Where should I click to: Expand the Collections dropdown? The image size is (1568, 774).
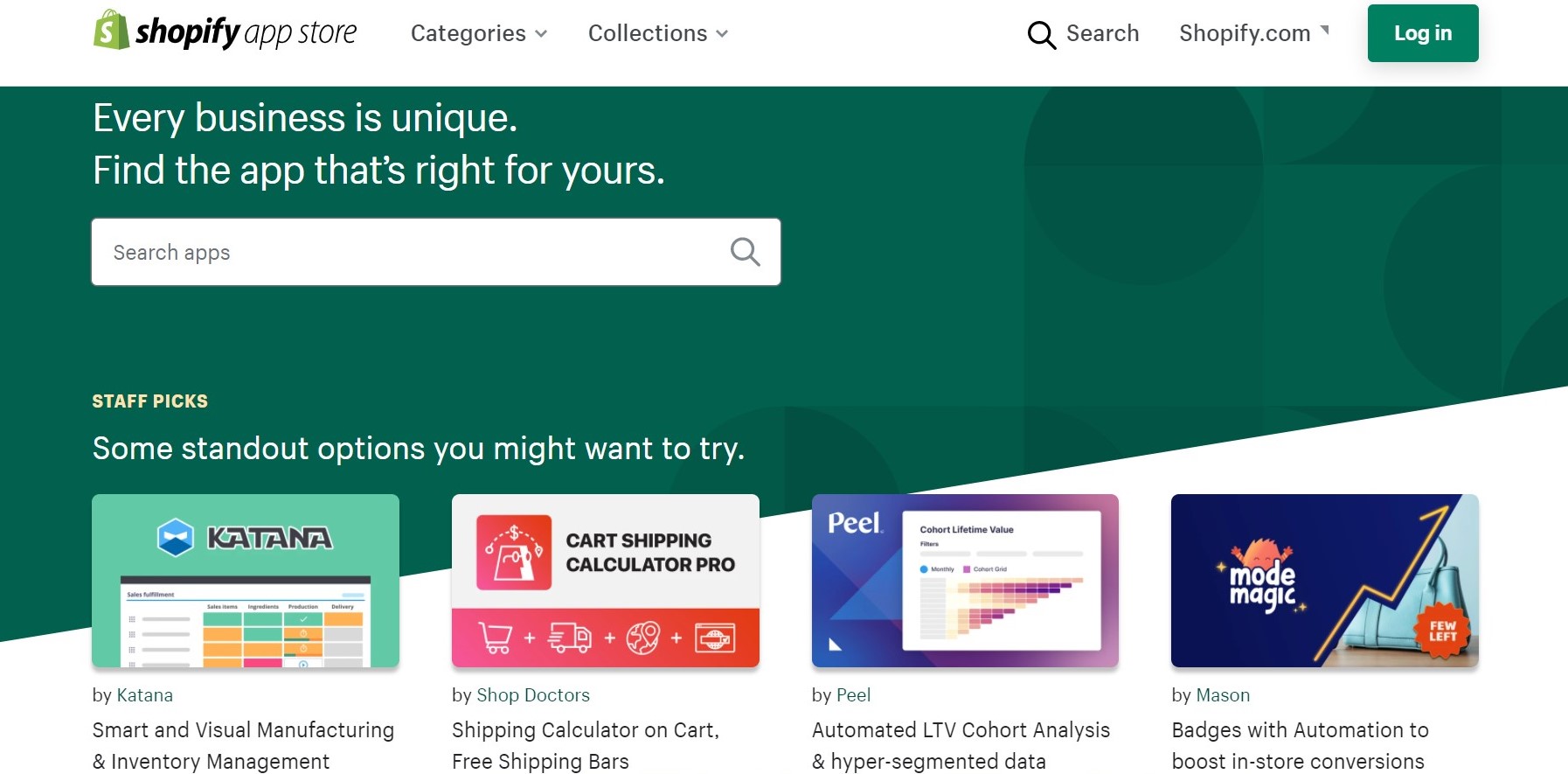(658, 33)
